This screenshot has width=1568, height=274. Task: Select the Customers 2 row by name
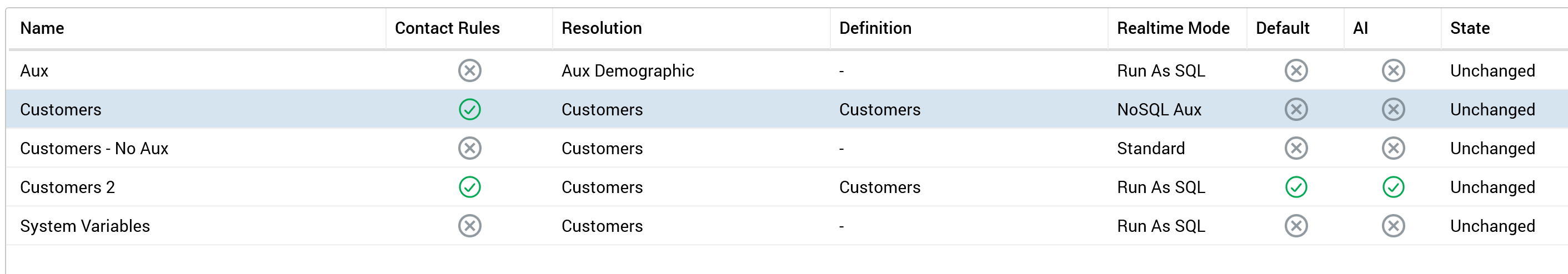pos(68,187)
